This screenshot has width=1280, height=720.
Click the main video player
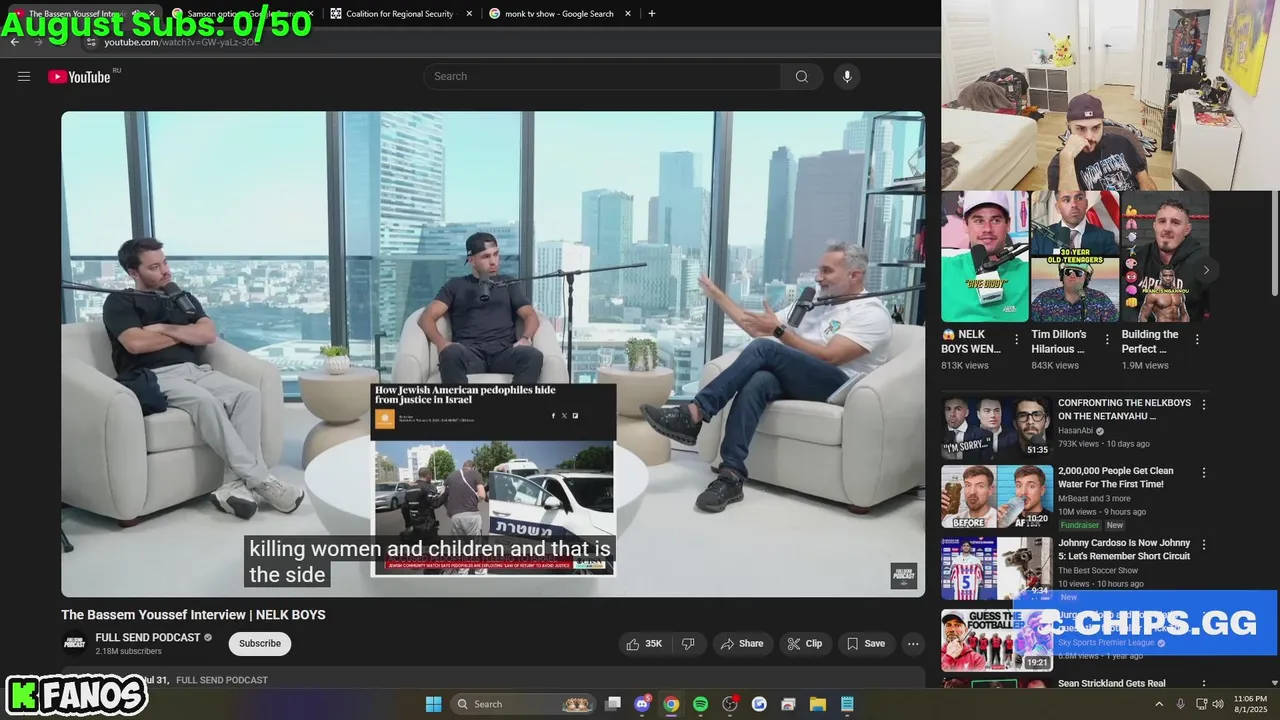click(493, 354)
